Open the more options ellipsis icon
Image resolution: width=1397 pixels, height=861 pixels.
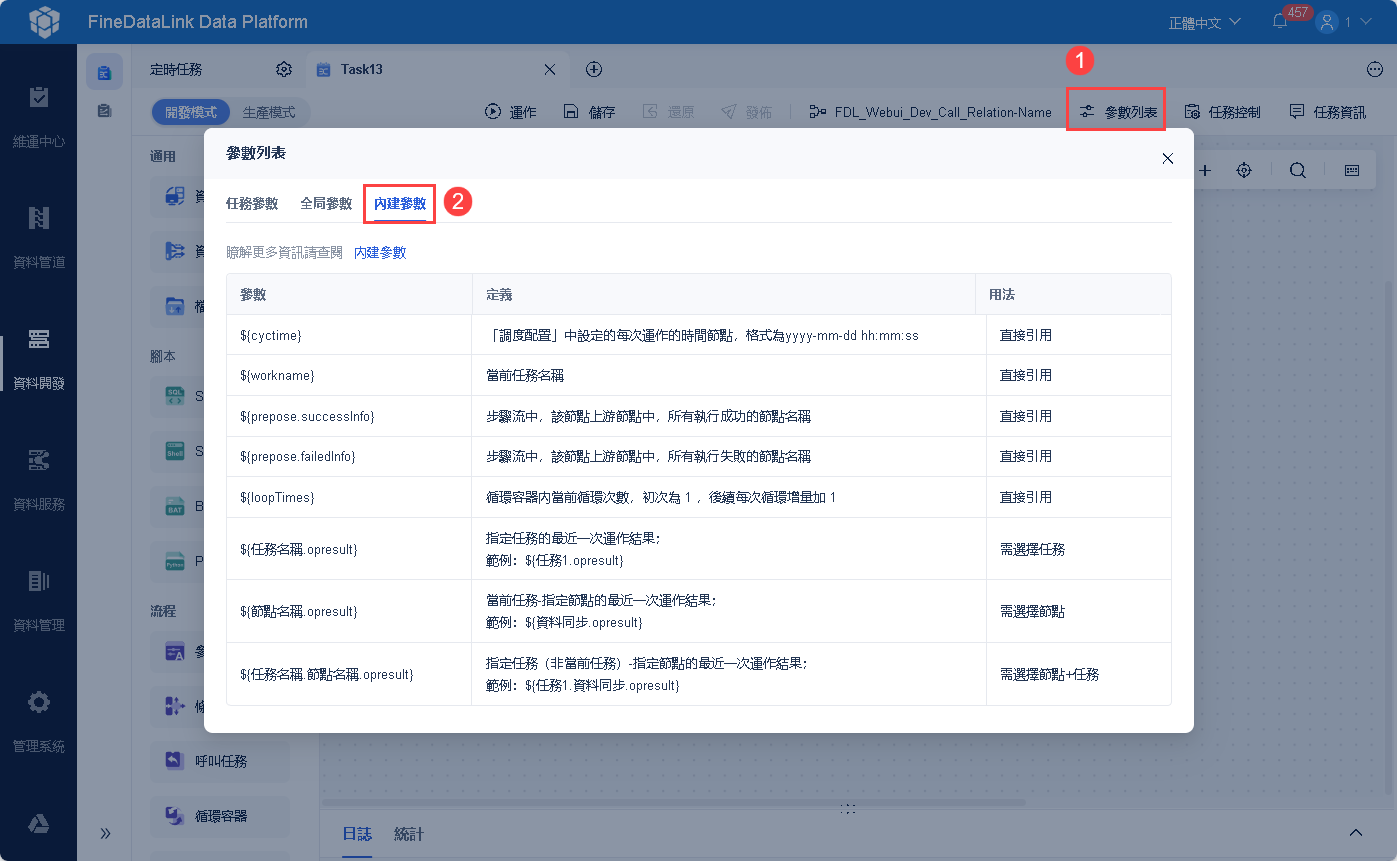(1374, 69)
